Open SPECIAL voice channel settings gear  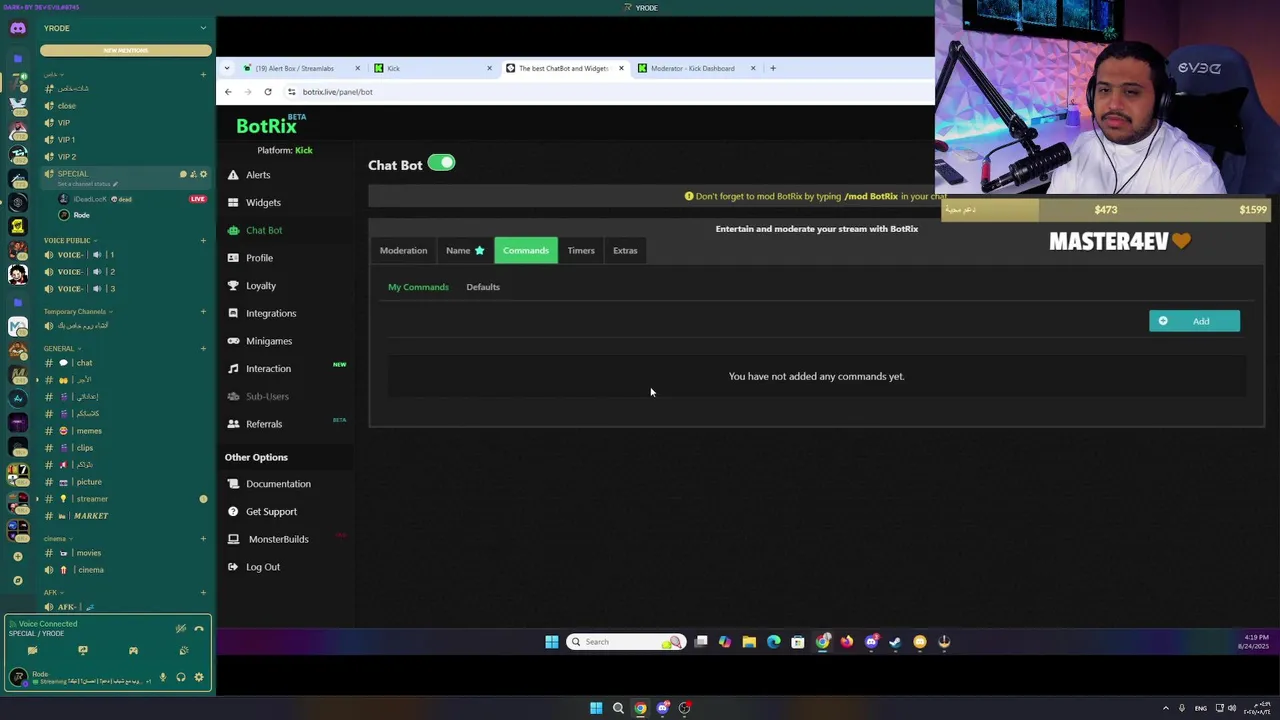203,174
